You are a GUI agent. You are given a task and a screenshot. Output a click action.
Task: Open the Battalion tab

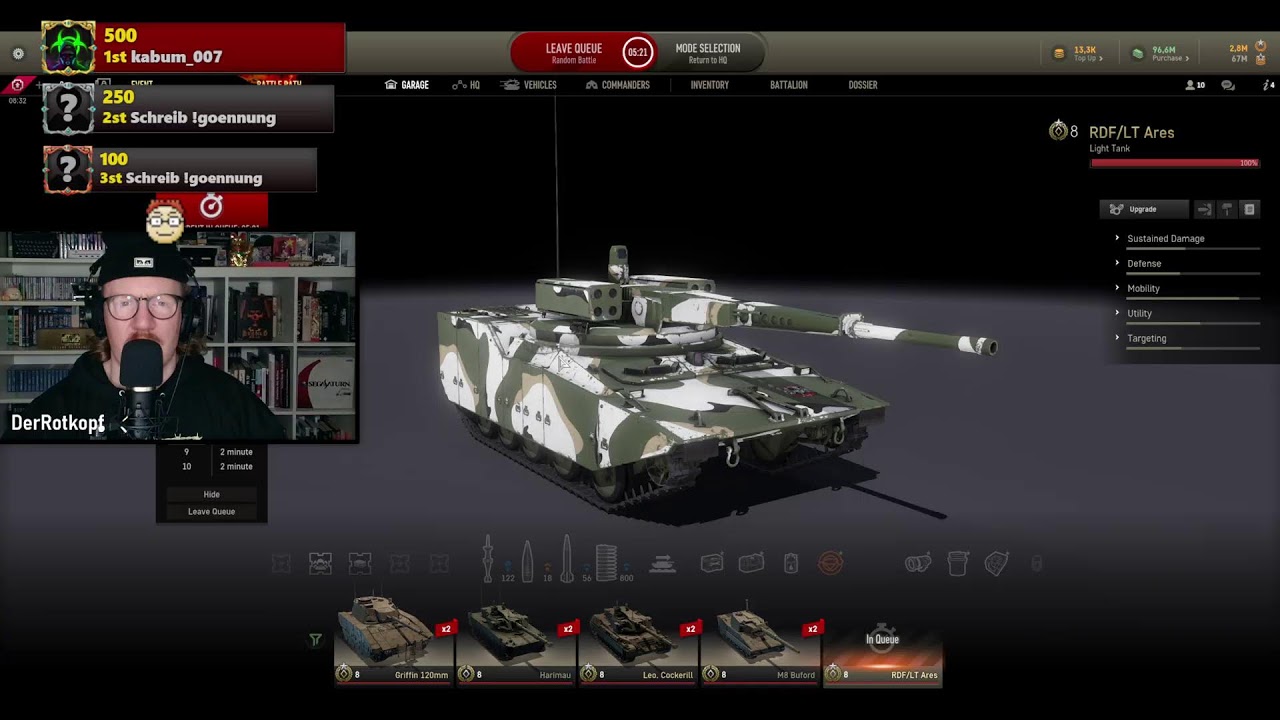pos(789,85)
